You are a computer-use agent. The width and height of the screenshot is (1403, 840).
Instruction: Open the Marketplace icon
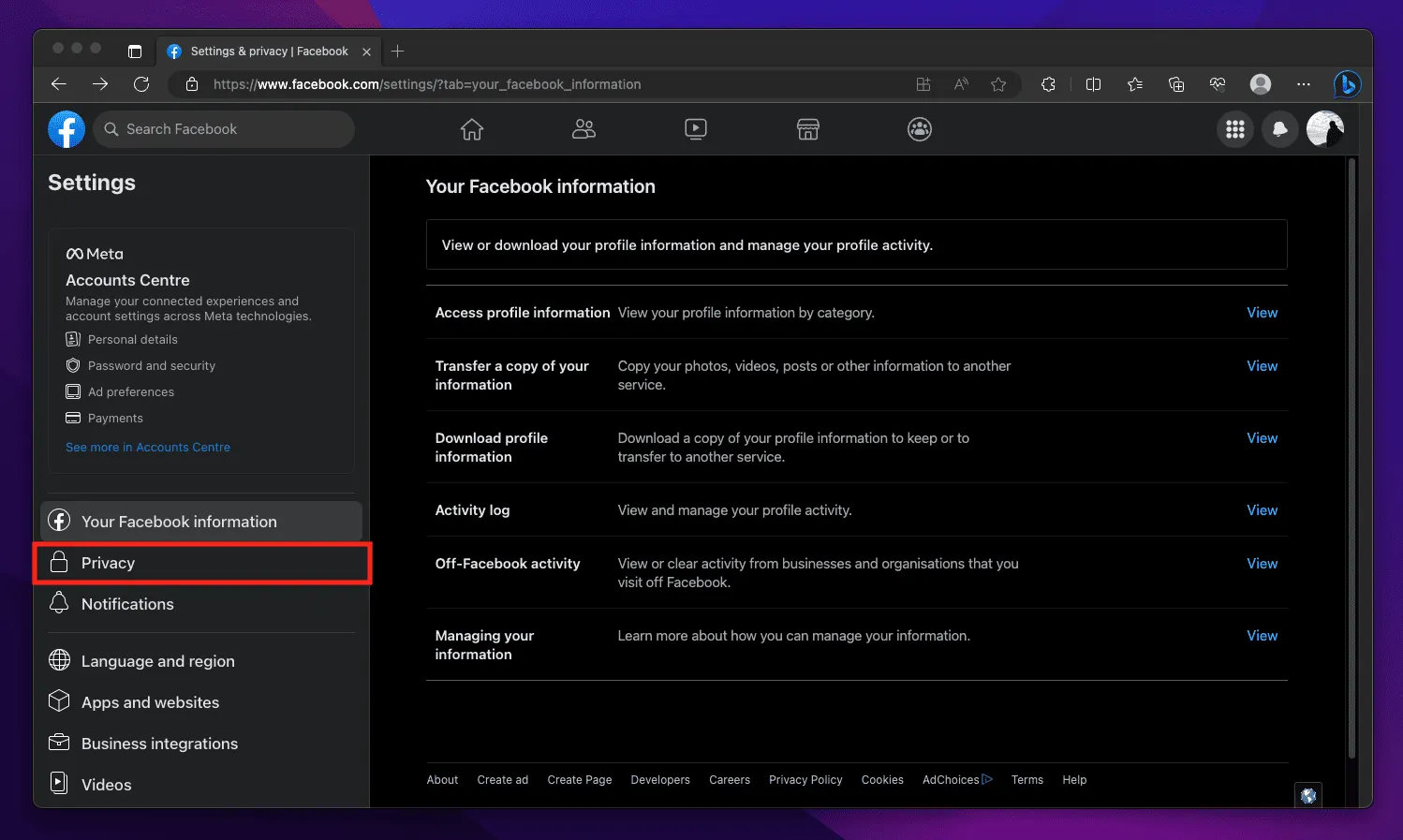pyautogui.click(x=808, y=129)
